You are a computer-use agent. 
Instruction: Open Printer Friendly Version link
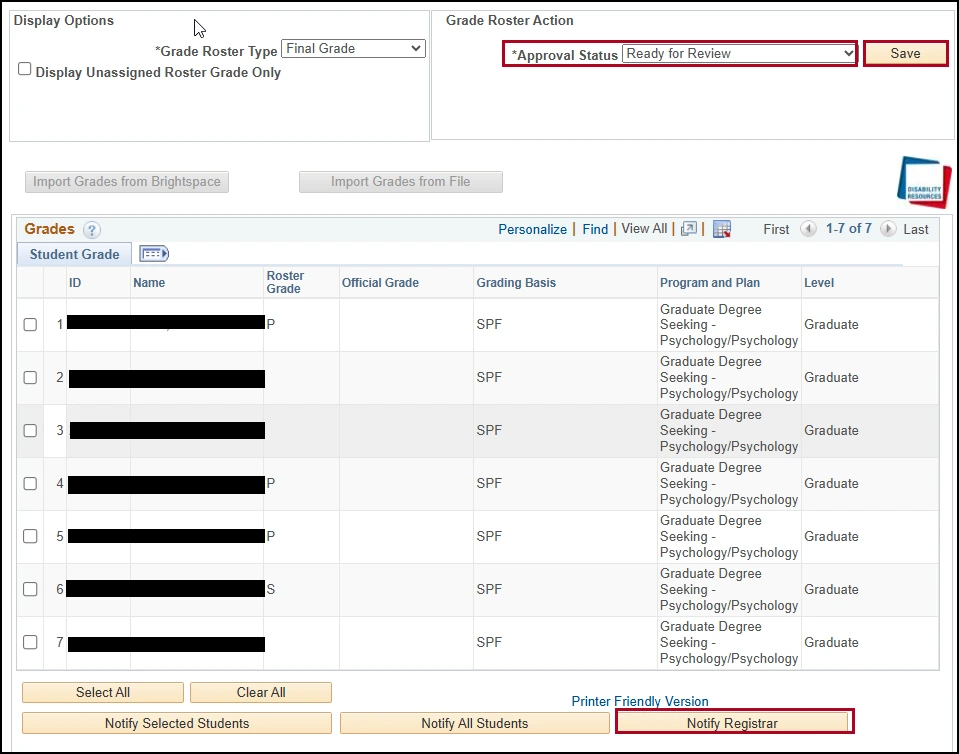click(x=640, y=701)
